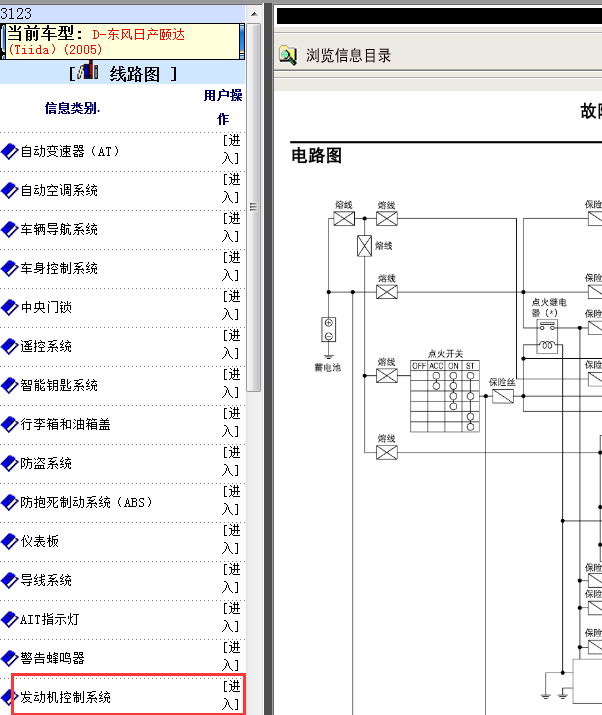Select 遥控系统 category text
Viewport: 602px width, 715px height.
click(46, 346)
